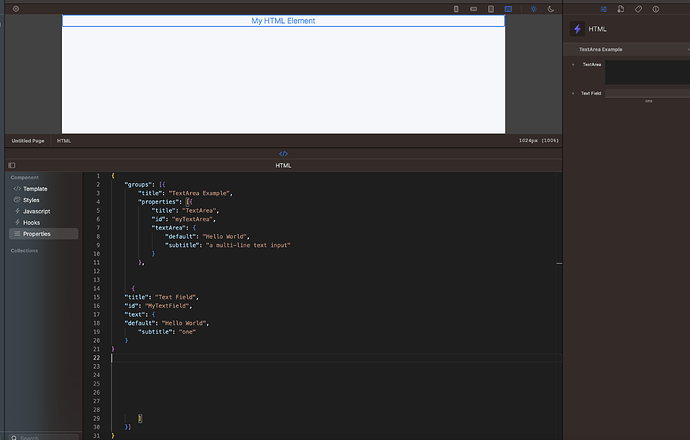
Task: Switch to the mobile landscape breakpoint
Action: pos(473,9)
